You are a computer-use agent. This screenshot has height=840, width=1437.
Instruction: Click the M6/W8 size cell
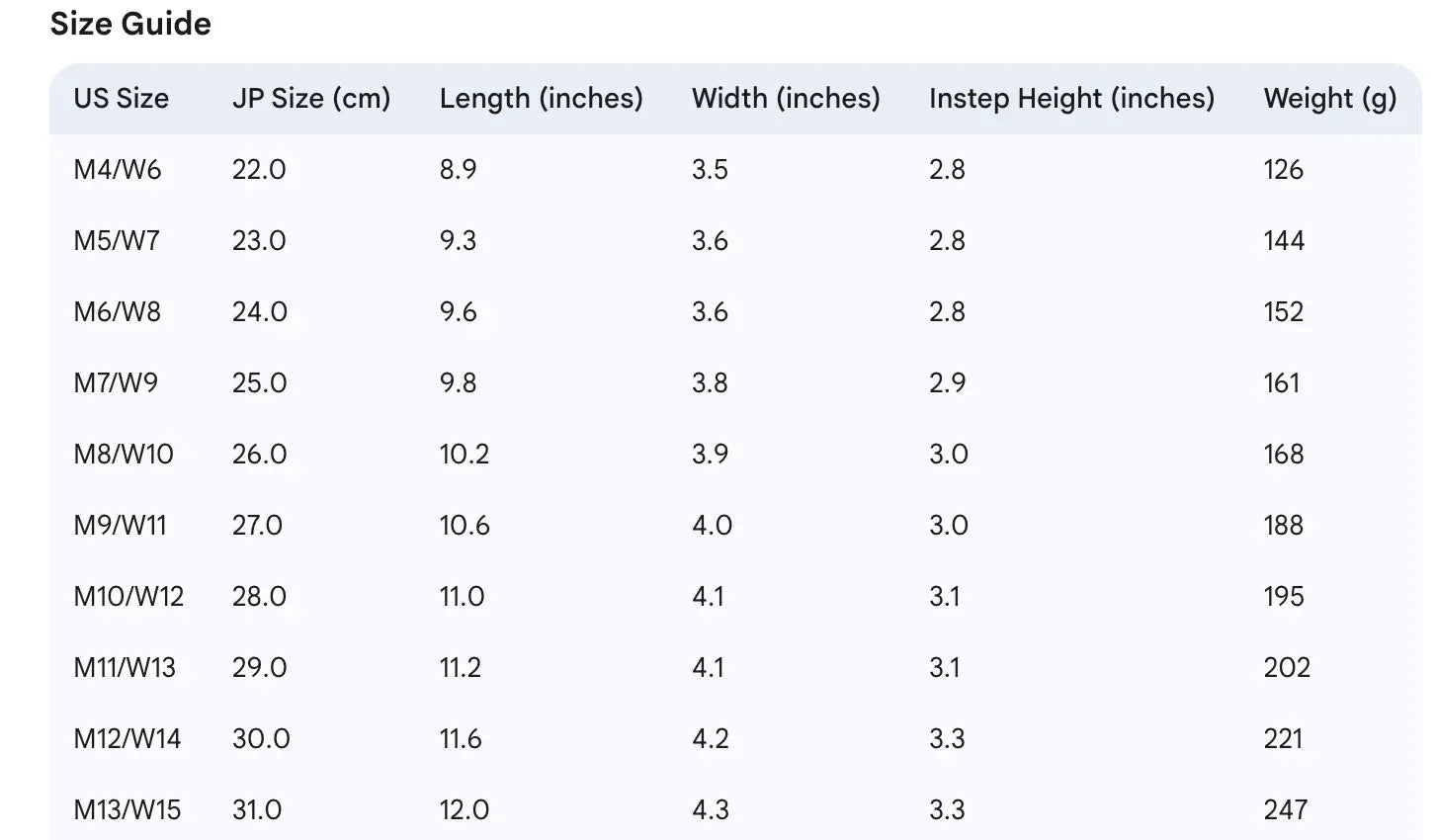pyautogui.click(x=117, y=312)
